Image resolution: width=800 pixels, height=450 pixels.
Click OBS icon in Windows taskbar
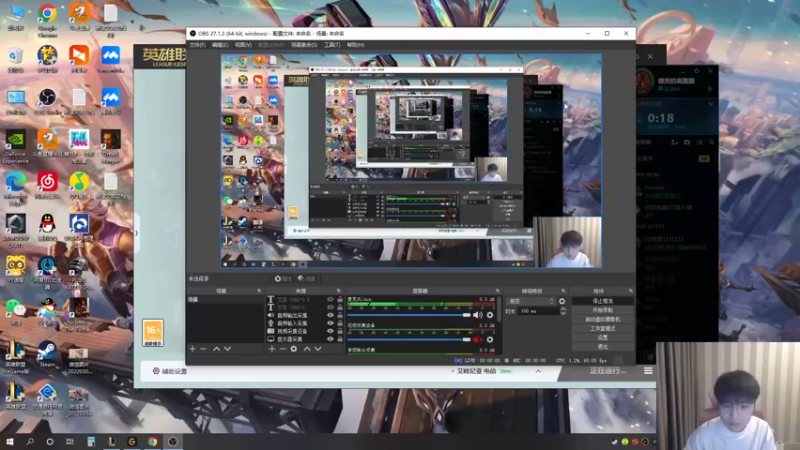click(172, 441)
